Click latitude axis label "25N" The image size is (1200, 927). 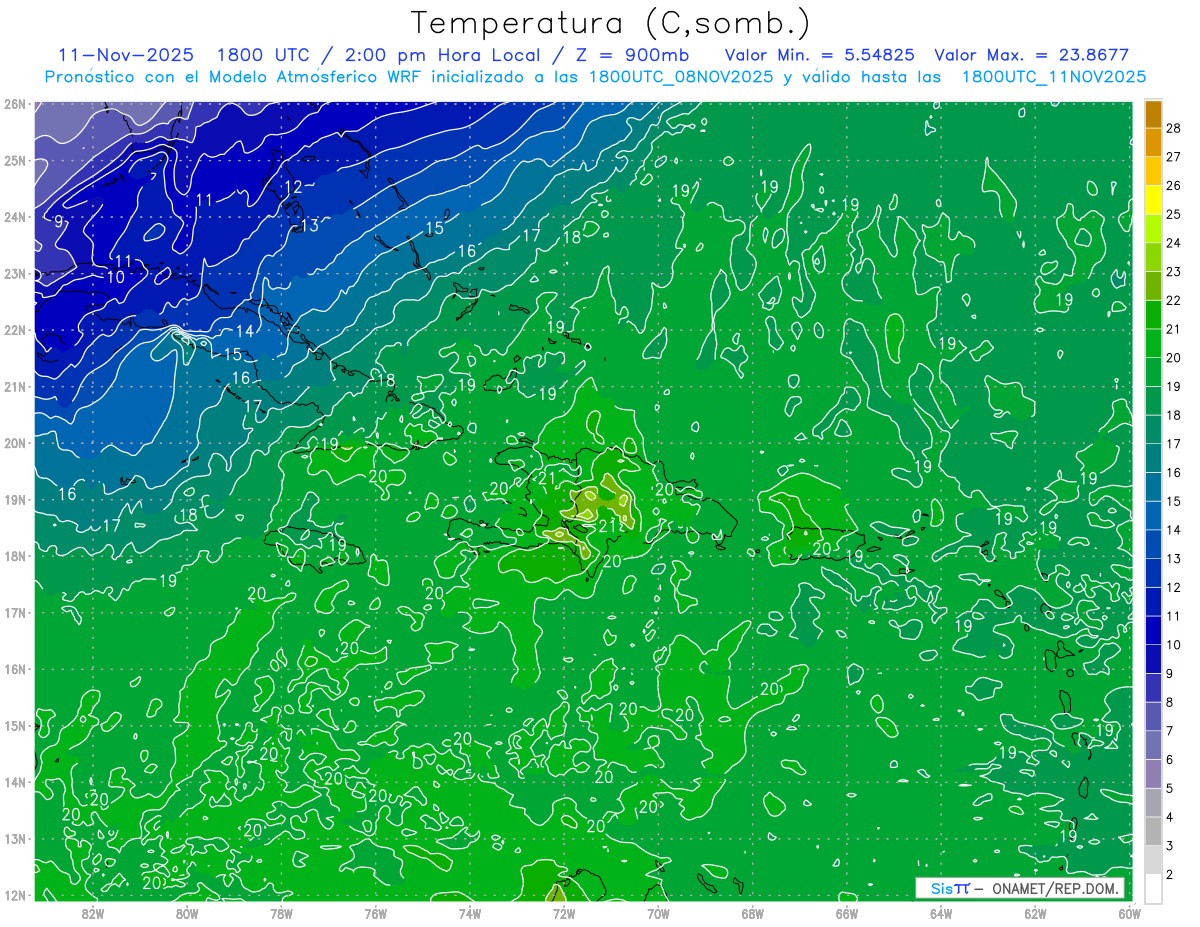[14, 160]
